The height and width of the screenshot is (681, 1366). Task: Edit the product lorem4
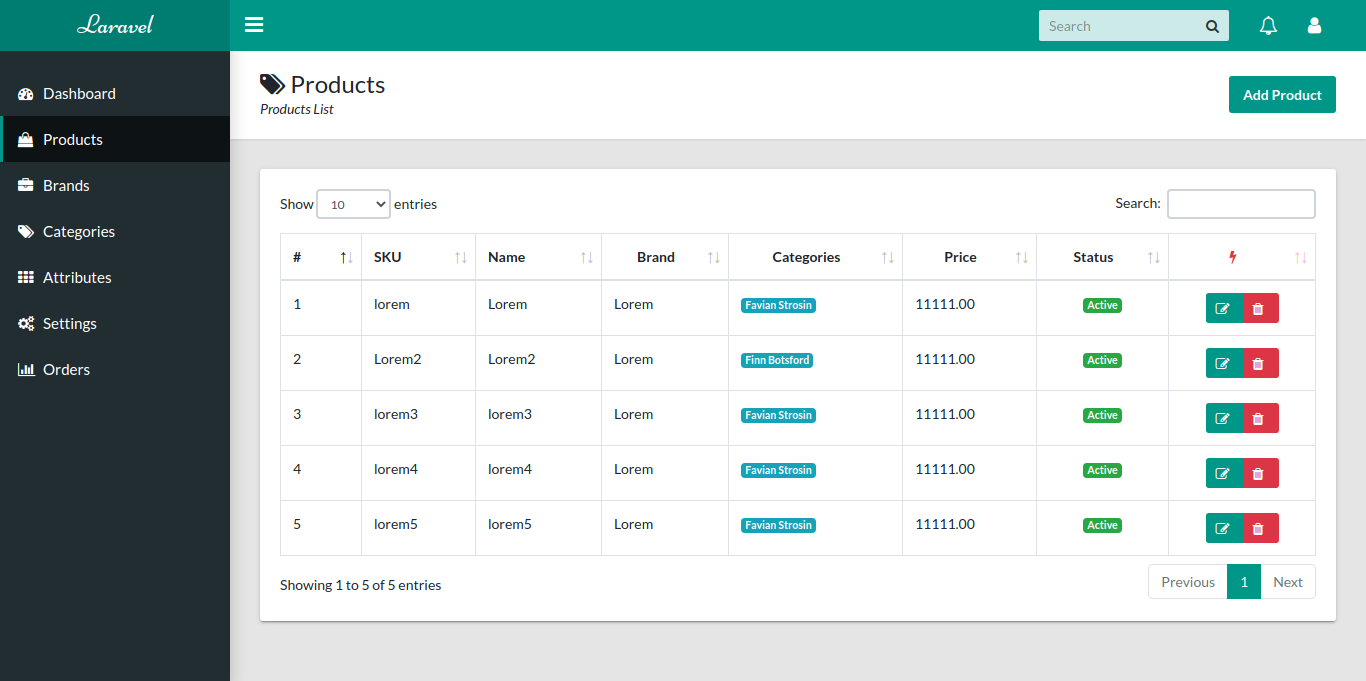[x=1224, y=473]
